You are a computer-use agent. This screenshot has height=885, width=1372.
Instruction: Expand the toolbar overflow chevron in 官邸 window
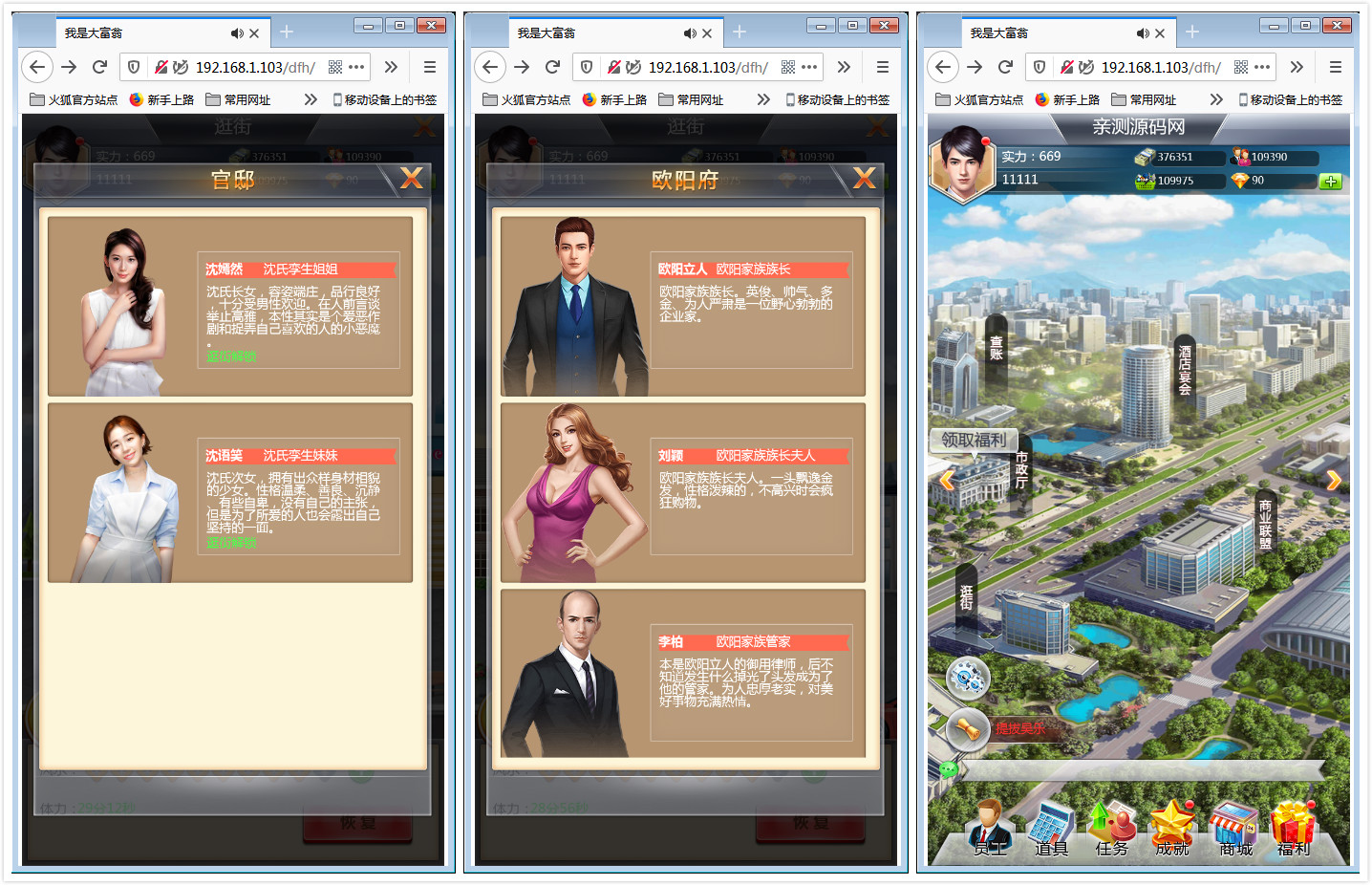pyautogui.click(x=391, y=67)
